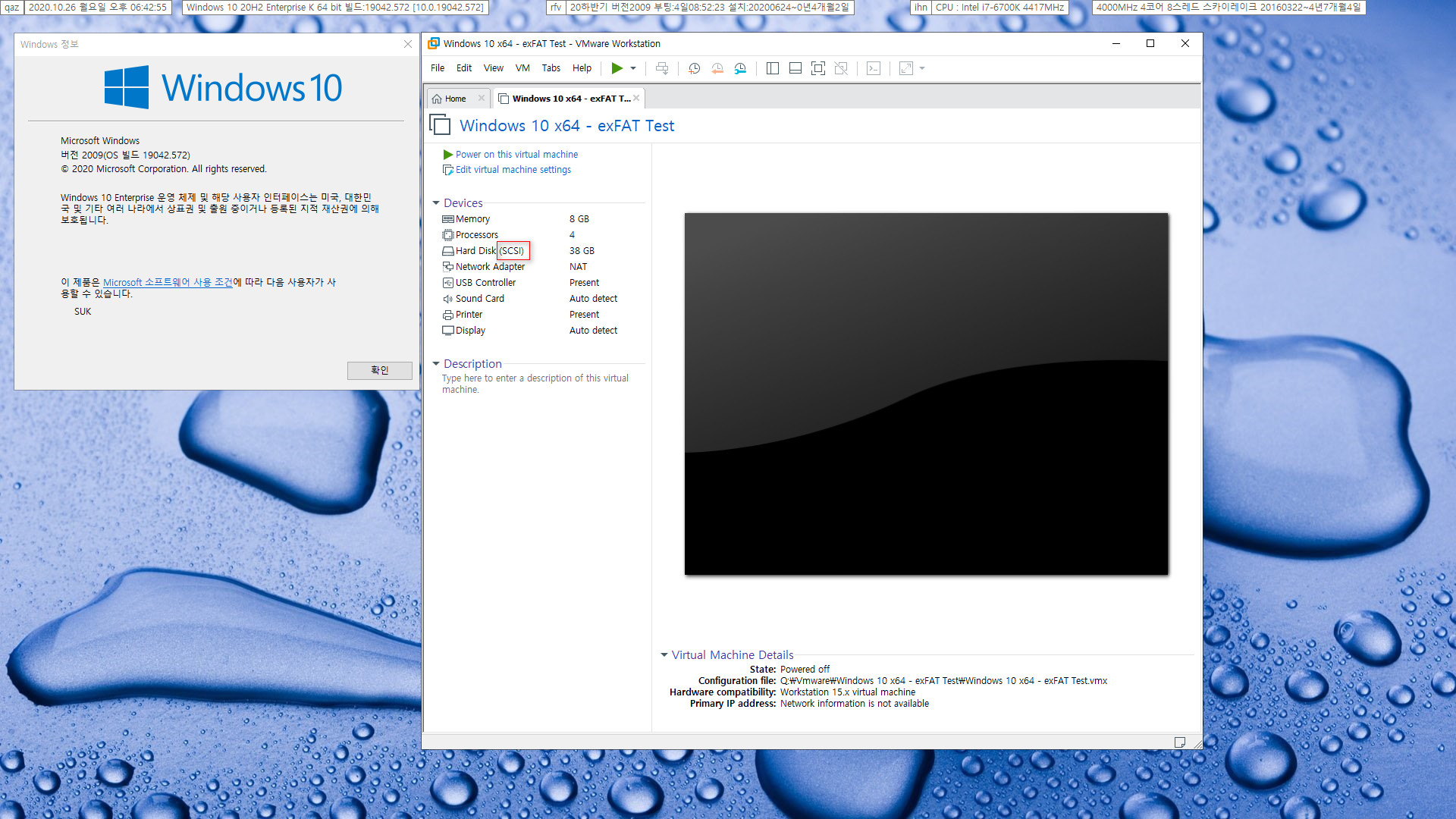1456x819 pixels.
Task: Click Send Ctrl+Alt+Del toolbar icon
Action: [662, 68]
